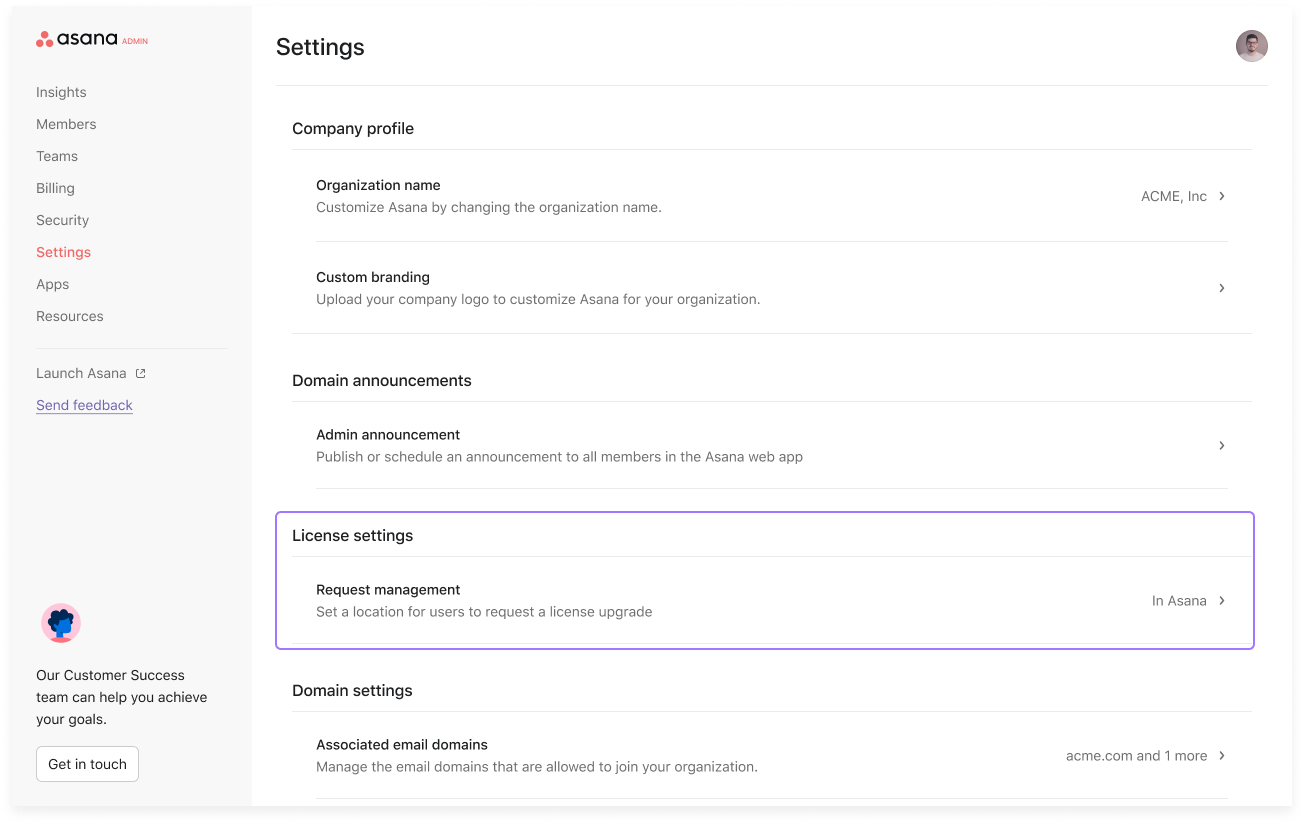Switch to the Members section
The height and width of the screenshot is (824, 1304).
[66, 124]
